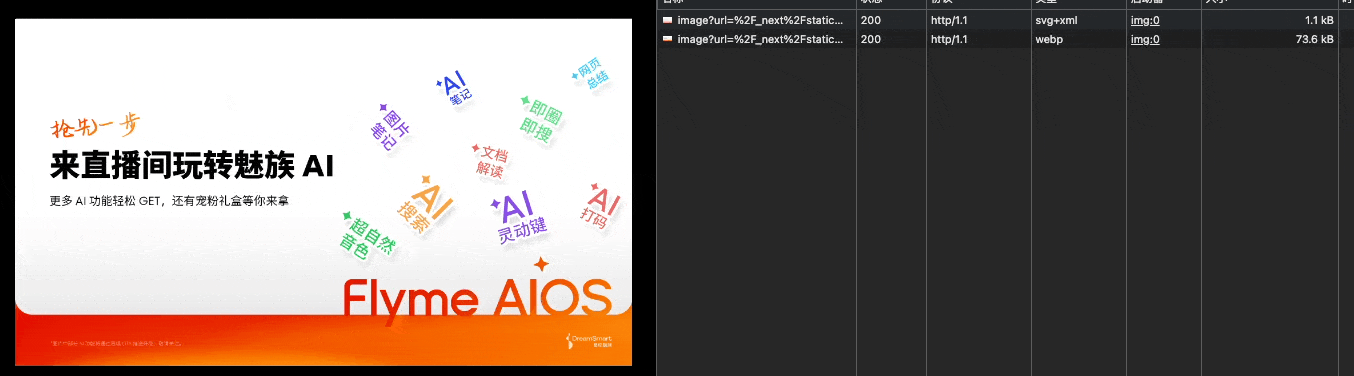Click the 73.6 kB size value
The height and width of the screenshot is (376, 1354).
[1315, 39]
